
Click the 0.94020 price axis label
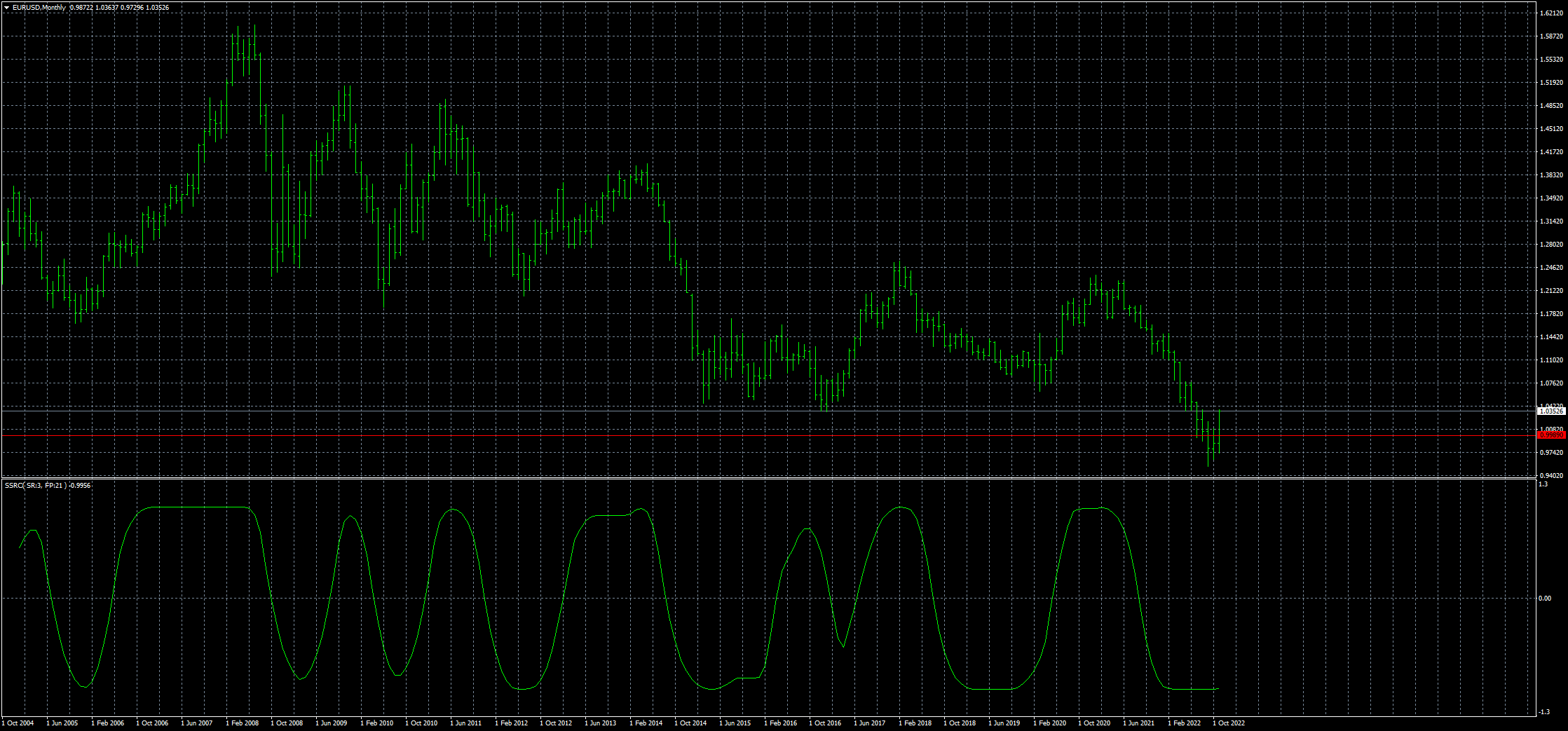pyautogui.click(x=1551, y=476)
